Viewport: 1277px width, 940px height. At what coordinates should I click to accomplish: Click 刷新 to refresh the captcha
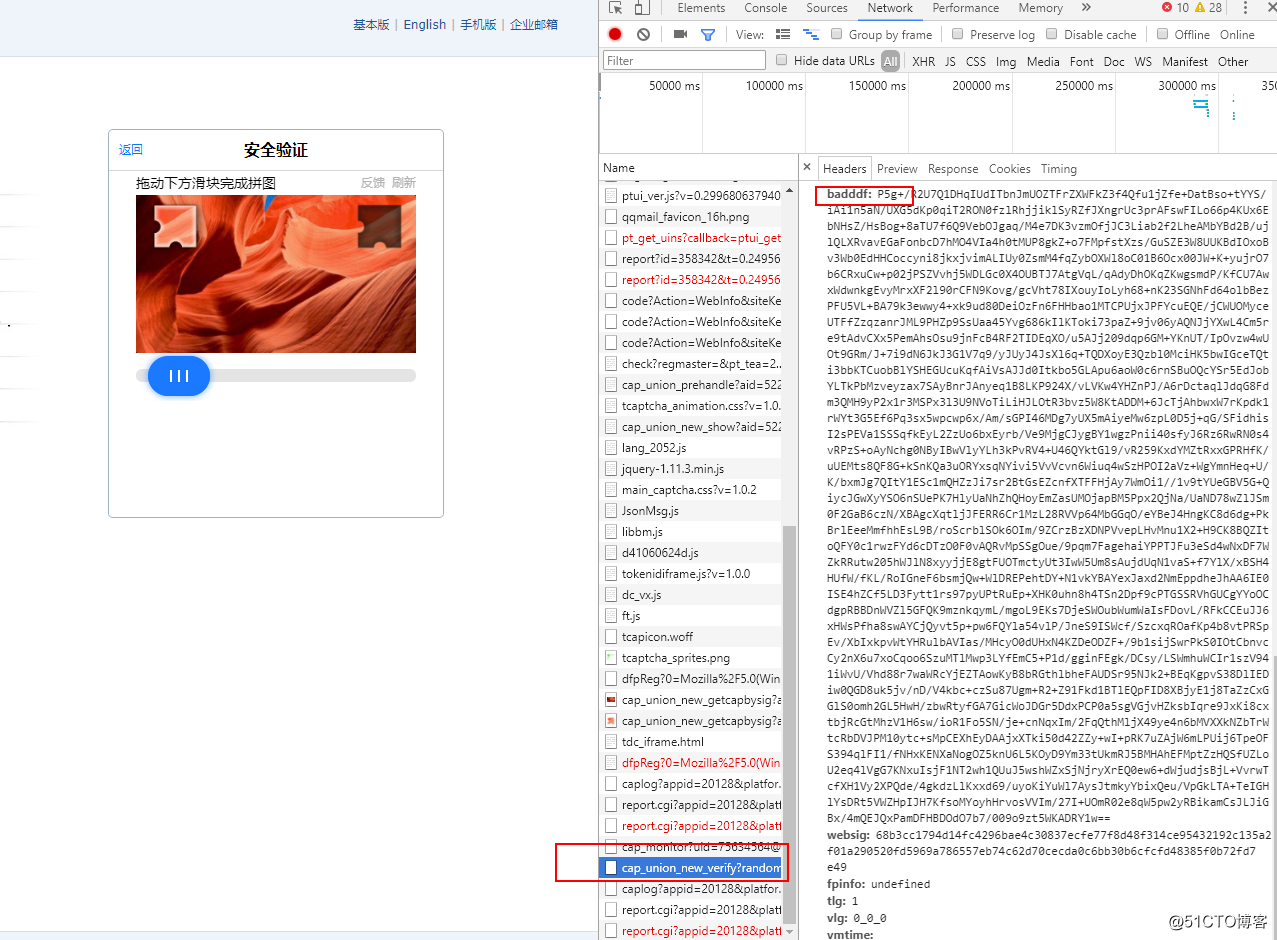pos(404,182)
